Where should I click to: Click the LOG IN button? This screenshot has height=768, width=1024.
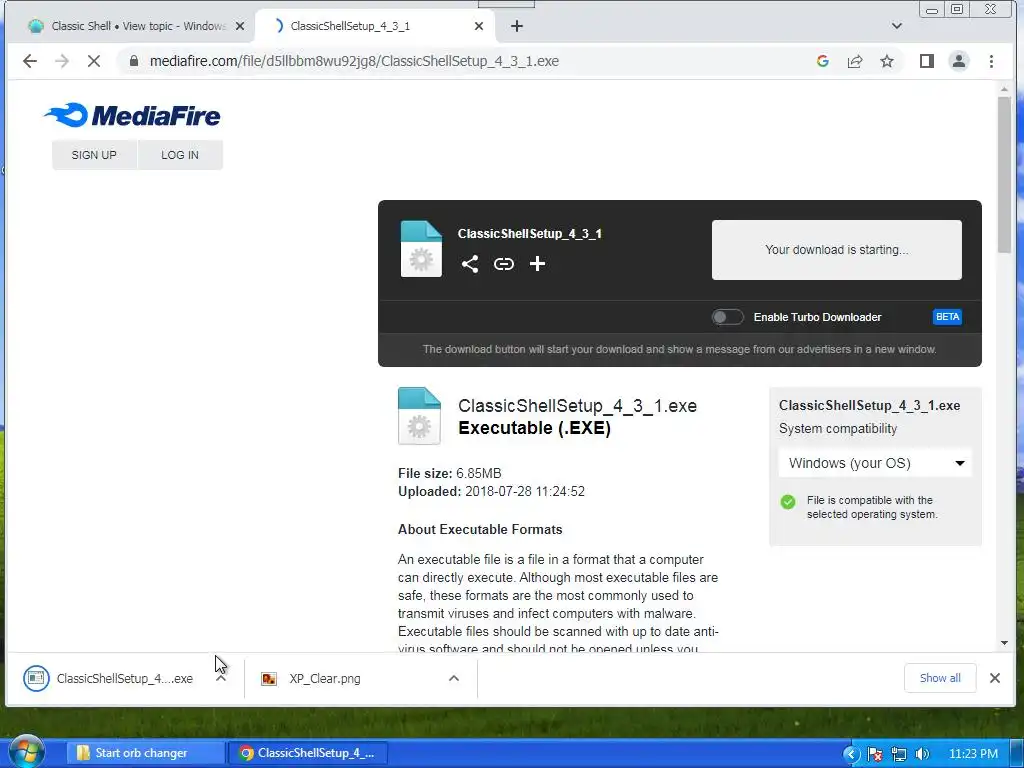180,155
